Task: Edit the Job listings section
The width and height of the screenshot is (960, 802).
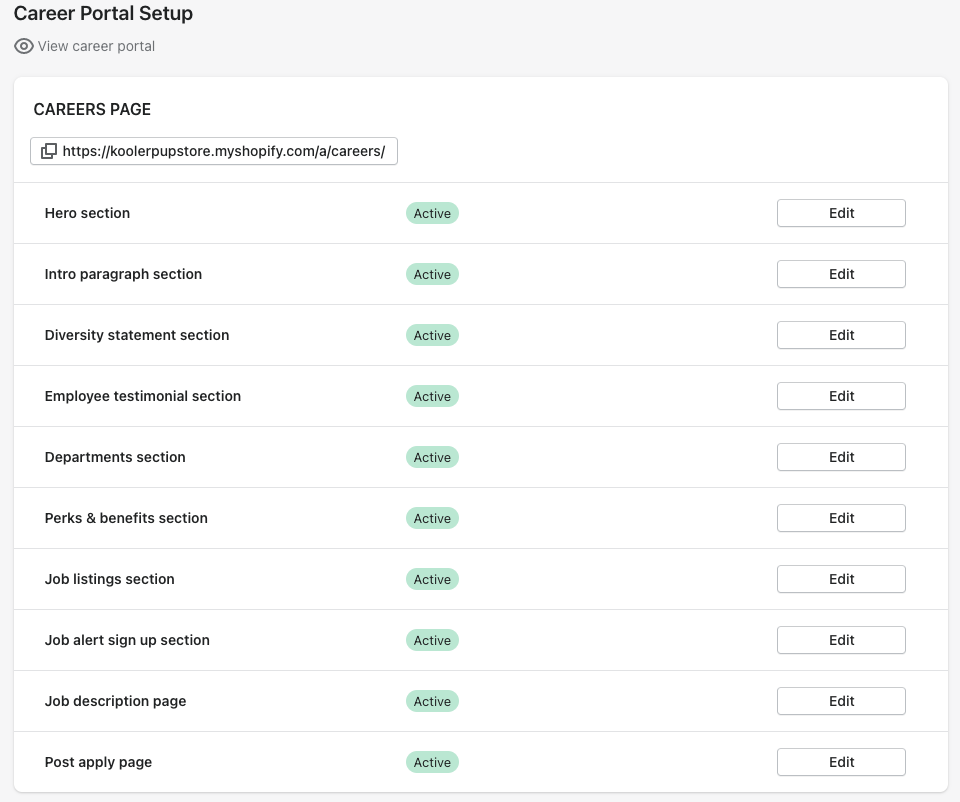Action: pyautogui.click(x=840, y=579)
